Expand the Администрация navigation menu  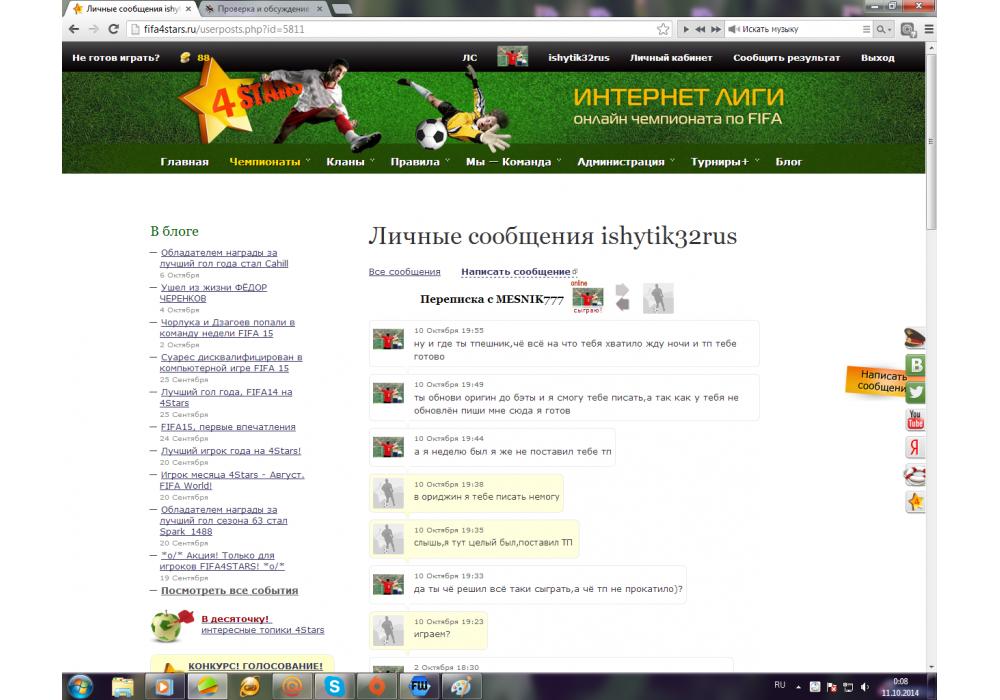click(x=624, y=162)
